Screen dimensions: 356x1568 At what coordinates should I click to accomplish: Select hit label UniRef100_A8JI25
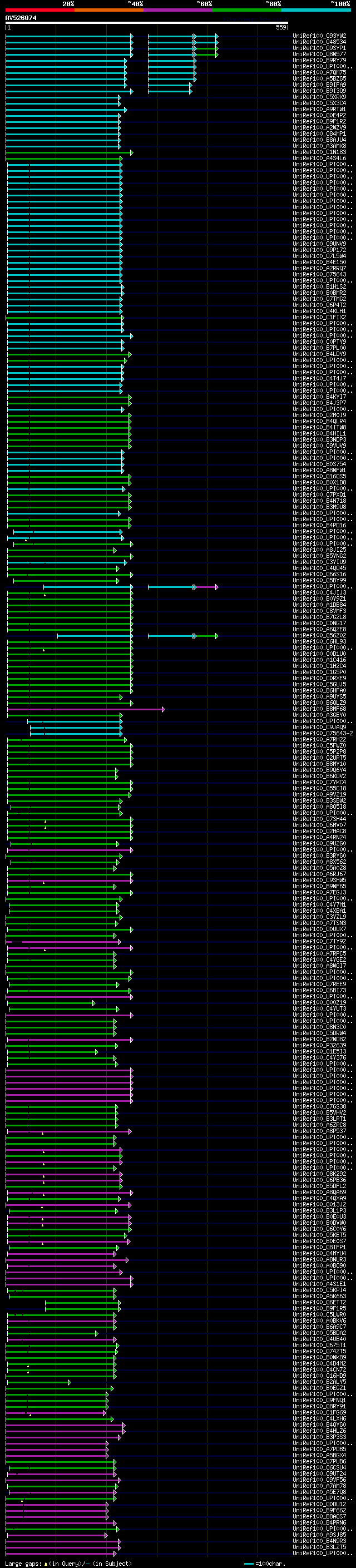click(x=319, y=550)
